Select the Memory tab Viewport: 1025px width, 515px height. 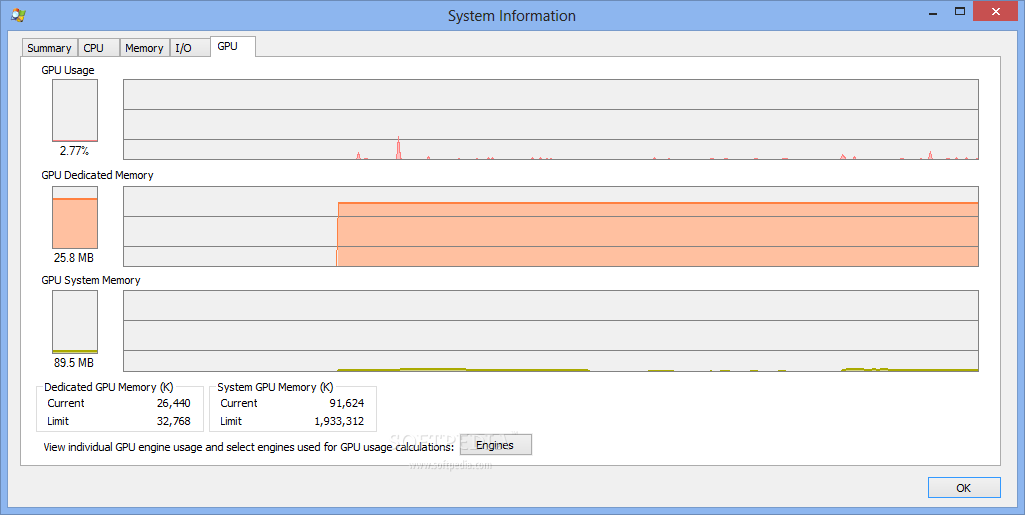(x=144, y=48)
